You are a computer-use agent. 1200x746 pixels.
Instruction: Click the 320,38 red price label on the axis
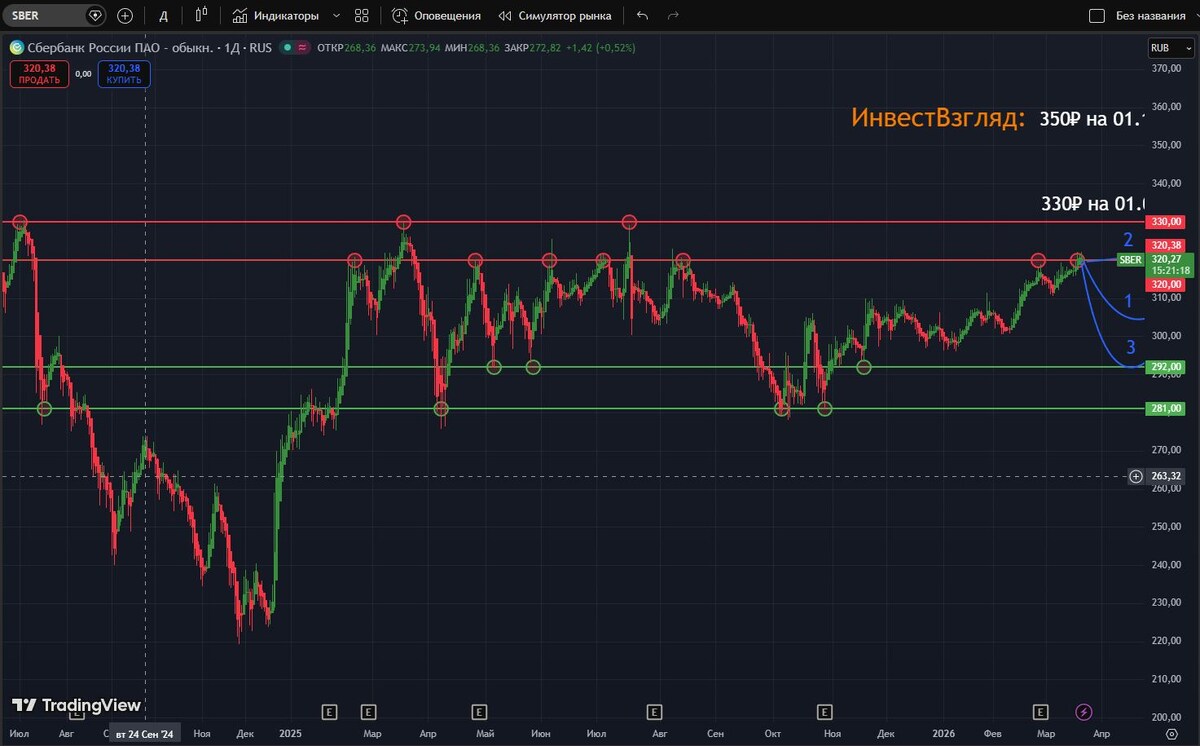[x=1167, y=245]
